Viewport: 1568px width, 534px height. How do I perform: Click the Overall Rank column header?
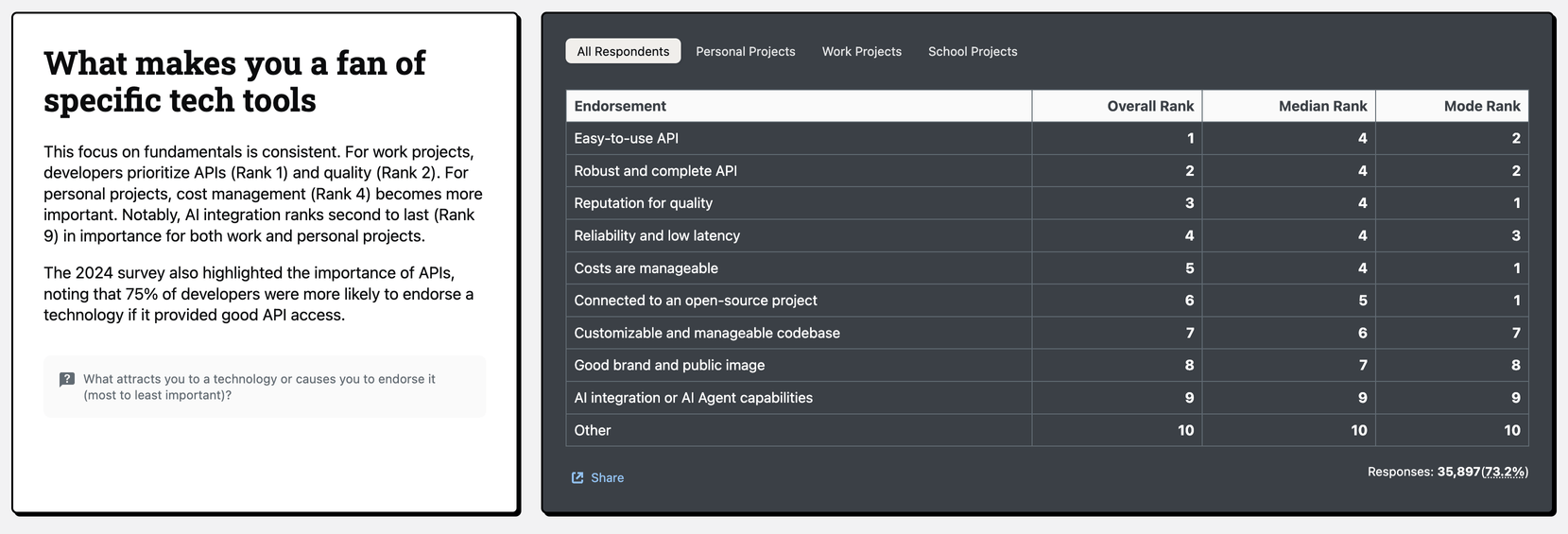1149,106
